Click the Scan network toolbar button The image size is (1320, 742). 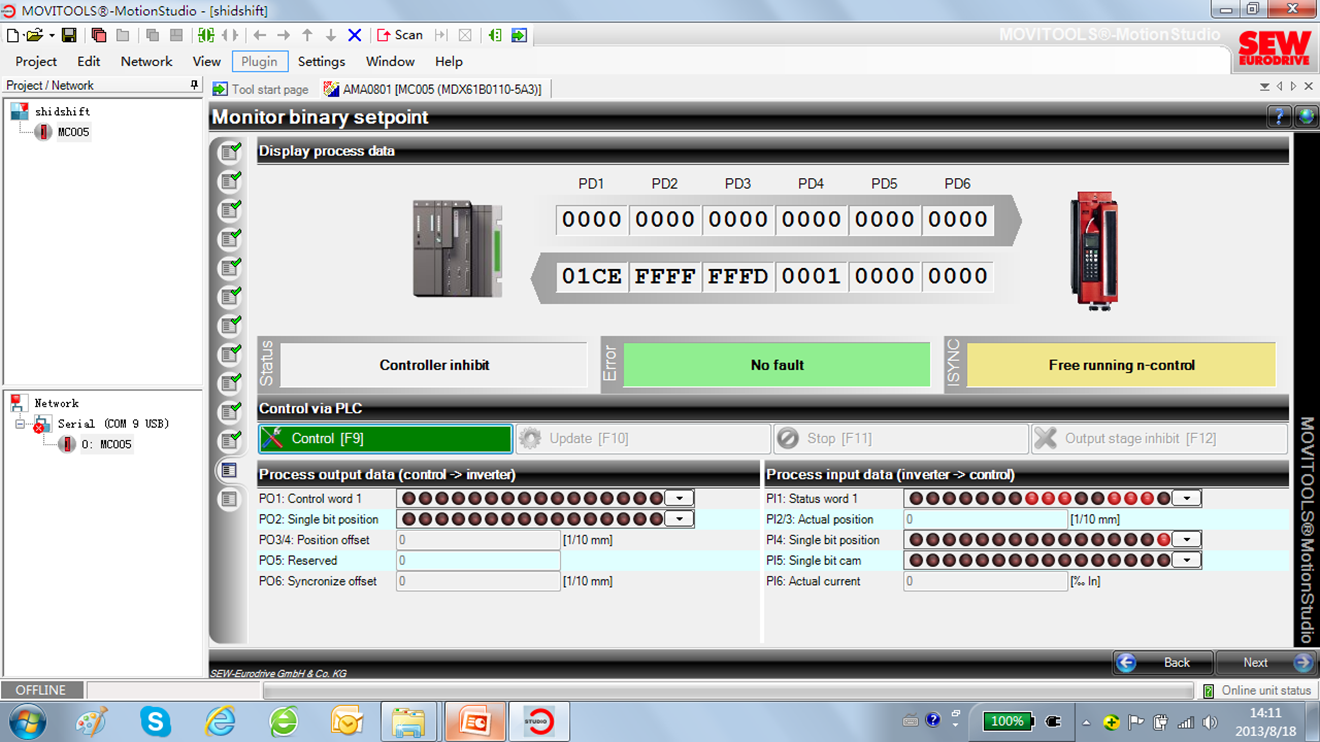click(399, 35)
